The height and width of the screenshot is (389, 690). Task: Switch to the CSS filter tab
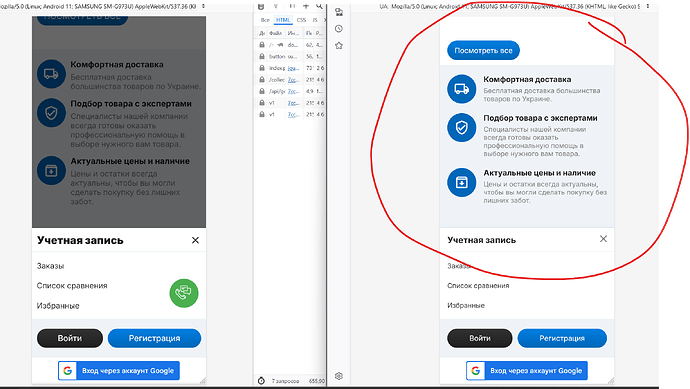click(301, 20)
